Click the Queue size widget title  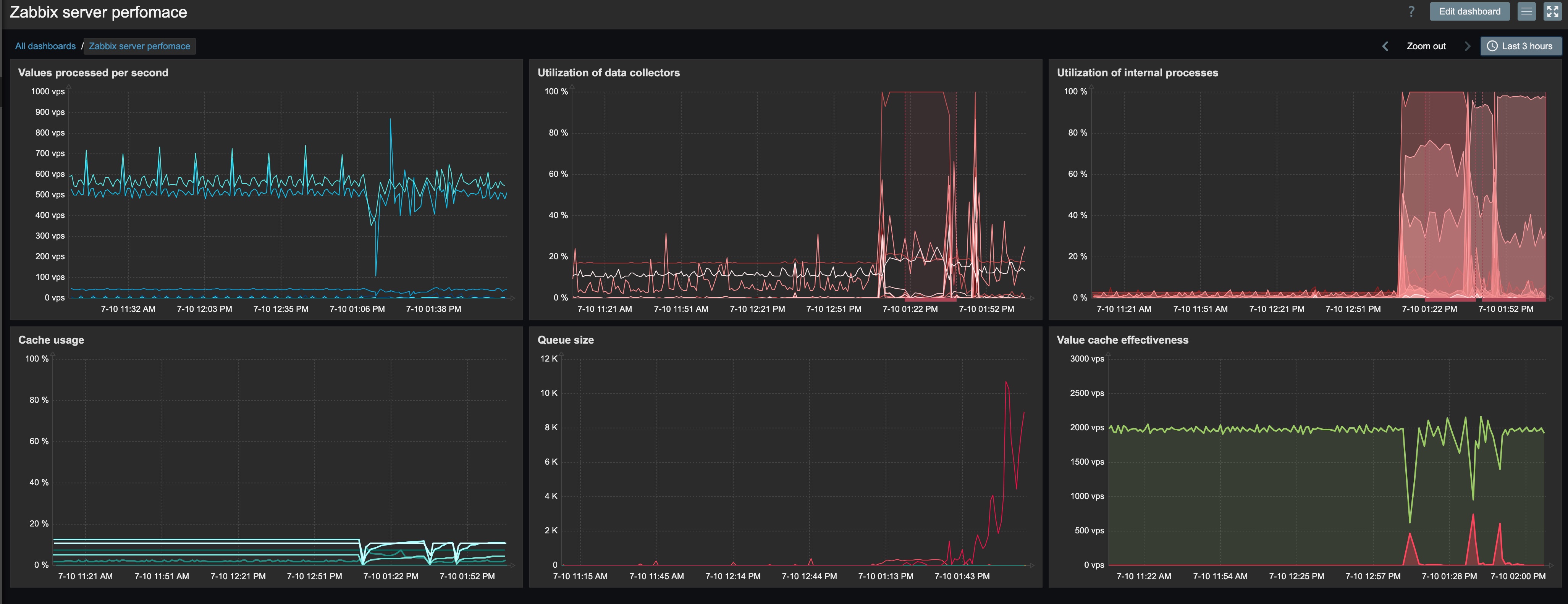(x=566, y=340)
